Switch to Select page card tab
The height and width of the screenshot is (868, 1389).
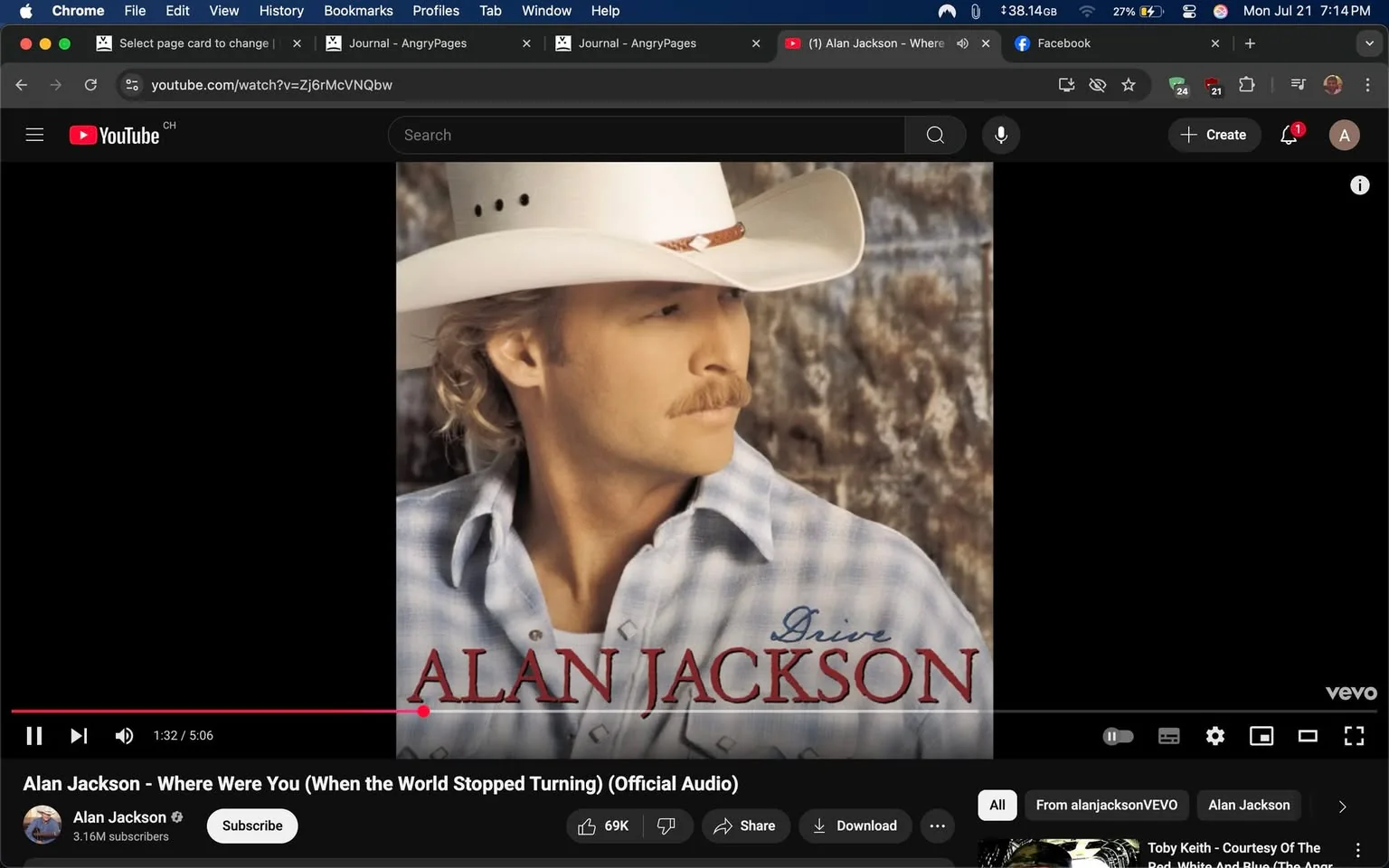[x=198, y=43]
